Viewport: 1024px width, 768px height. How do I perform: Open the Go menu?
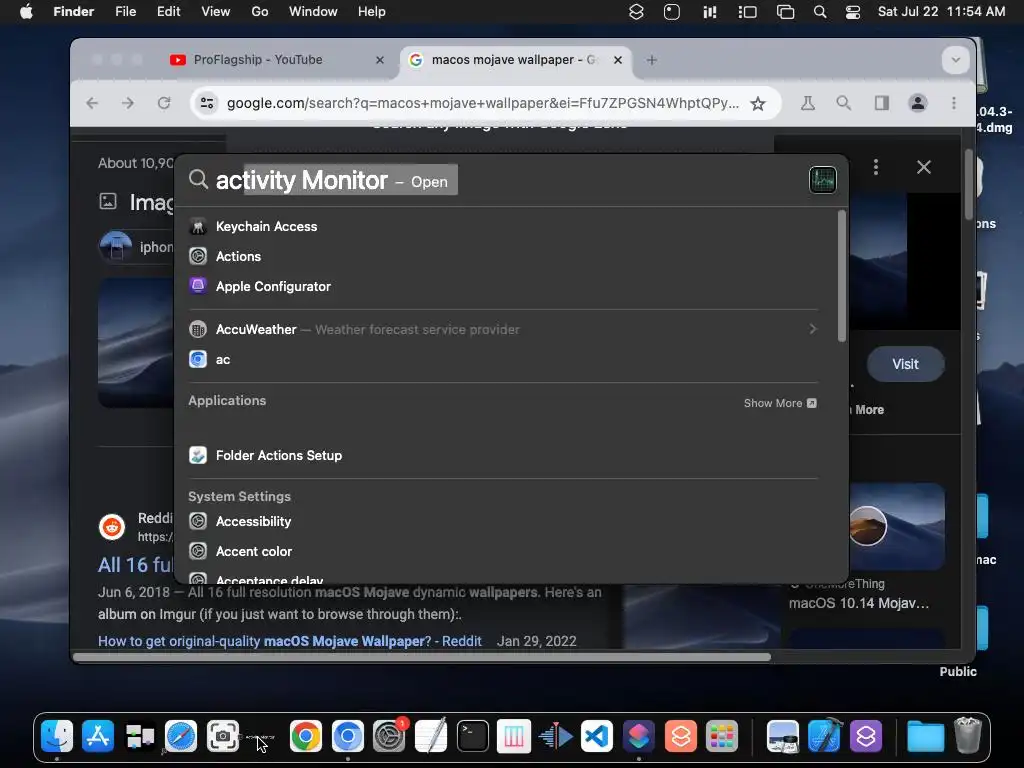[260, 12]
